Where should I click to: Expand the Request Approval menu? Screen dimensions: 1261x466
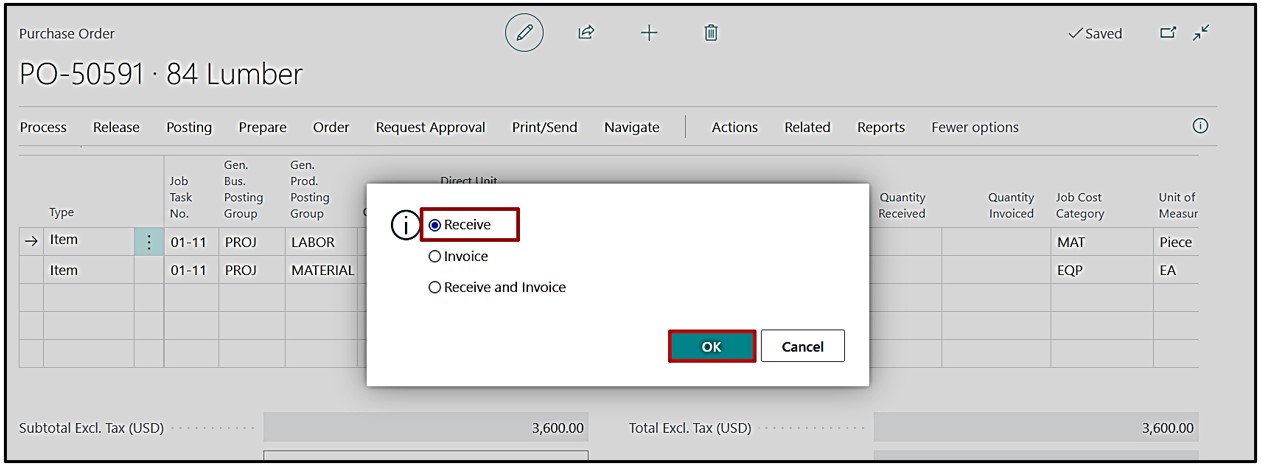click(430, 127)
